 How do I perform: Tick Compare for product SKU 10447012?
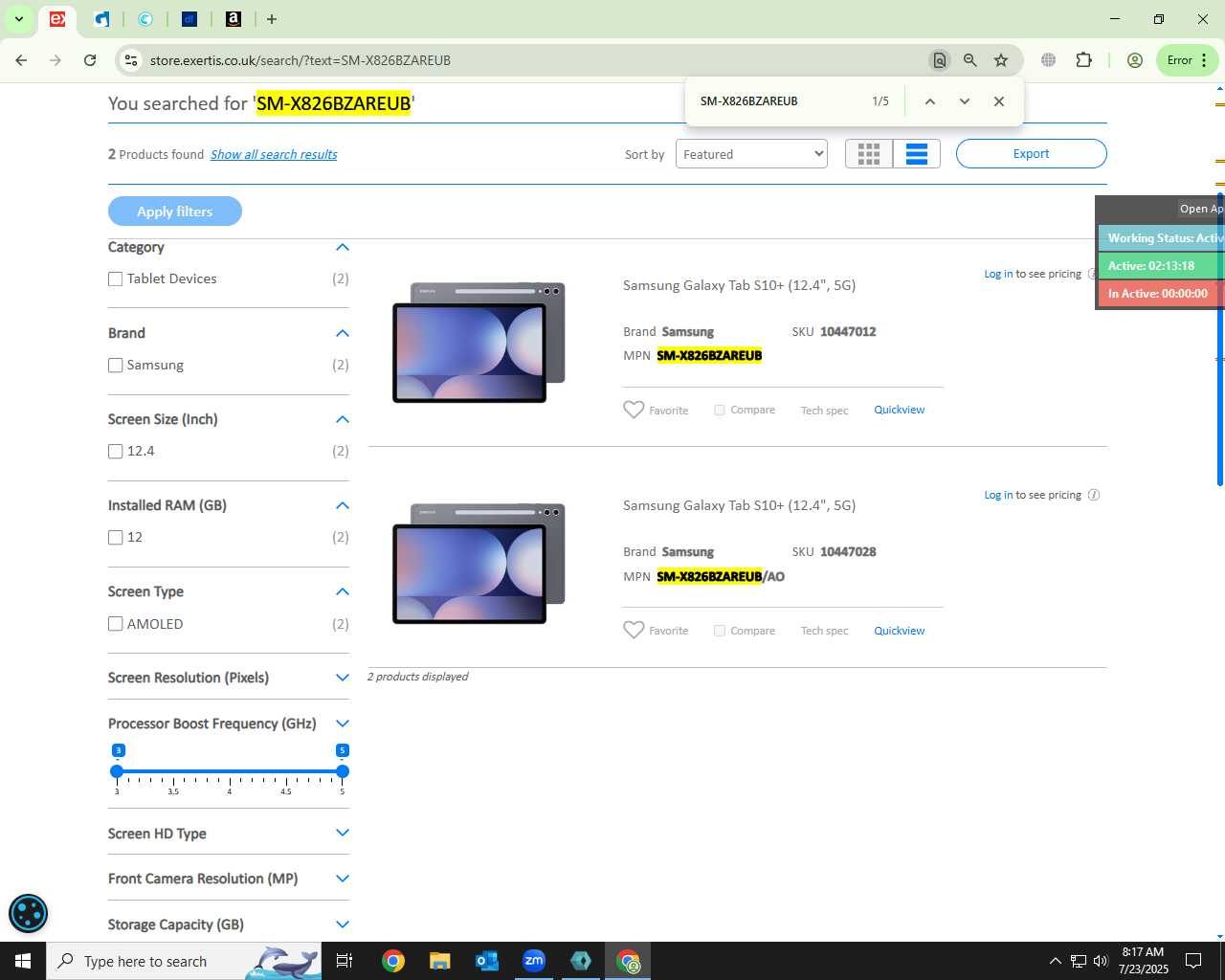point(720,410)
